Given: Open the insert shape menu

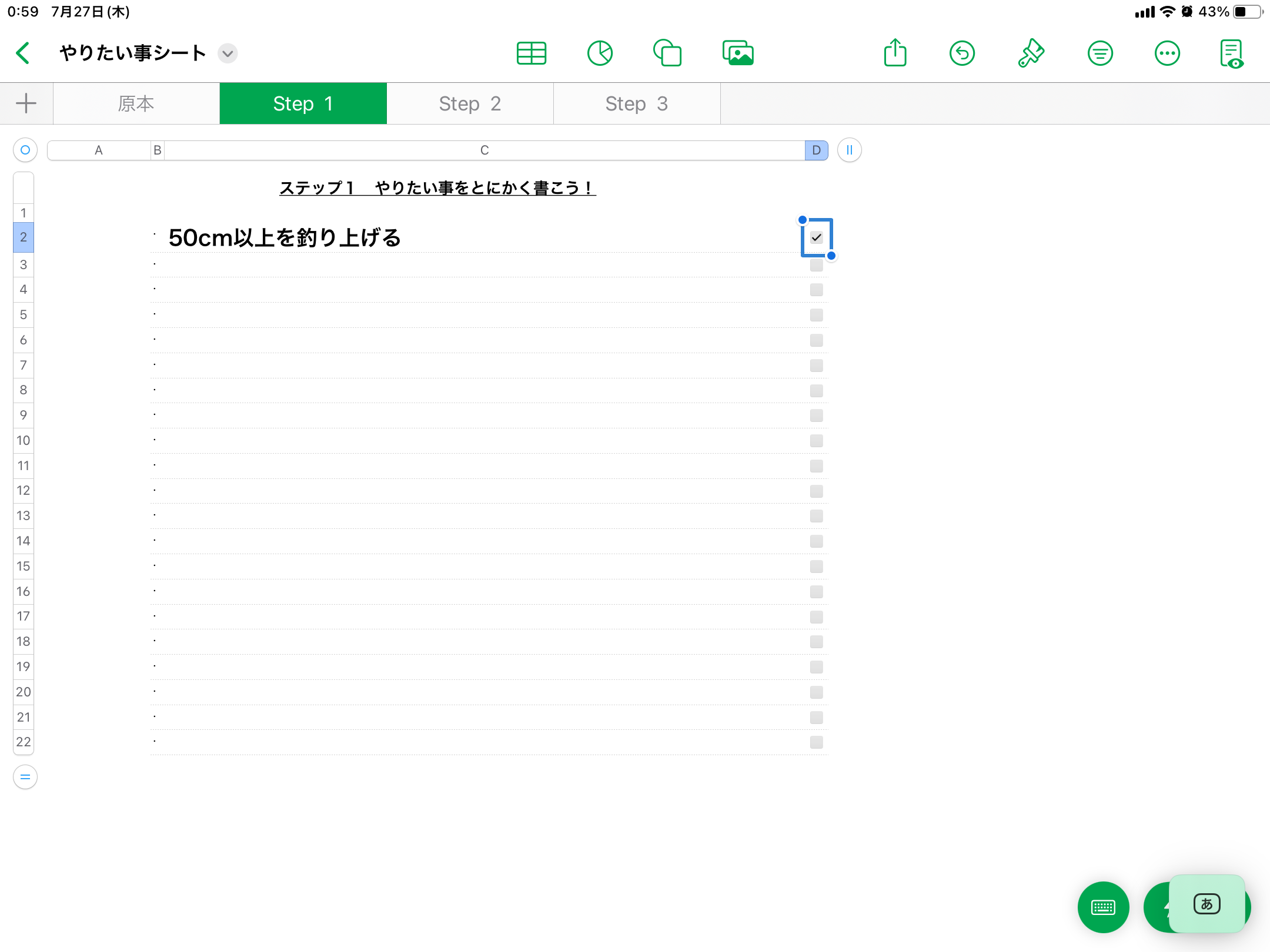Looking at the screenshot, I should pos(667,53).
